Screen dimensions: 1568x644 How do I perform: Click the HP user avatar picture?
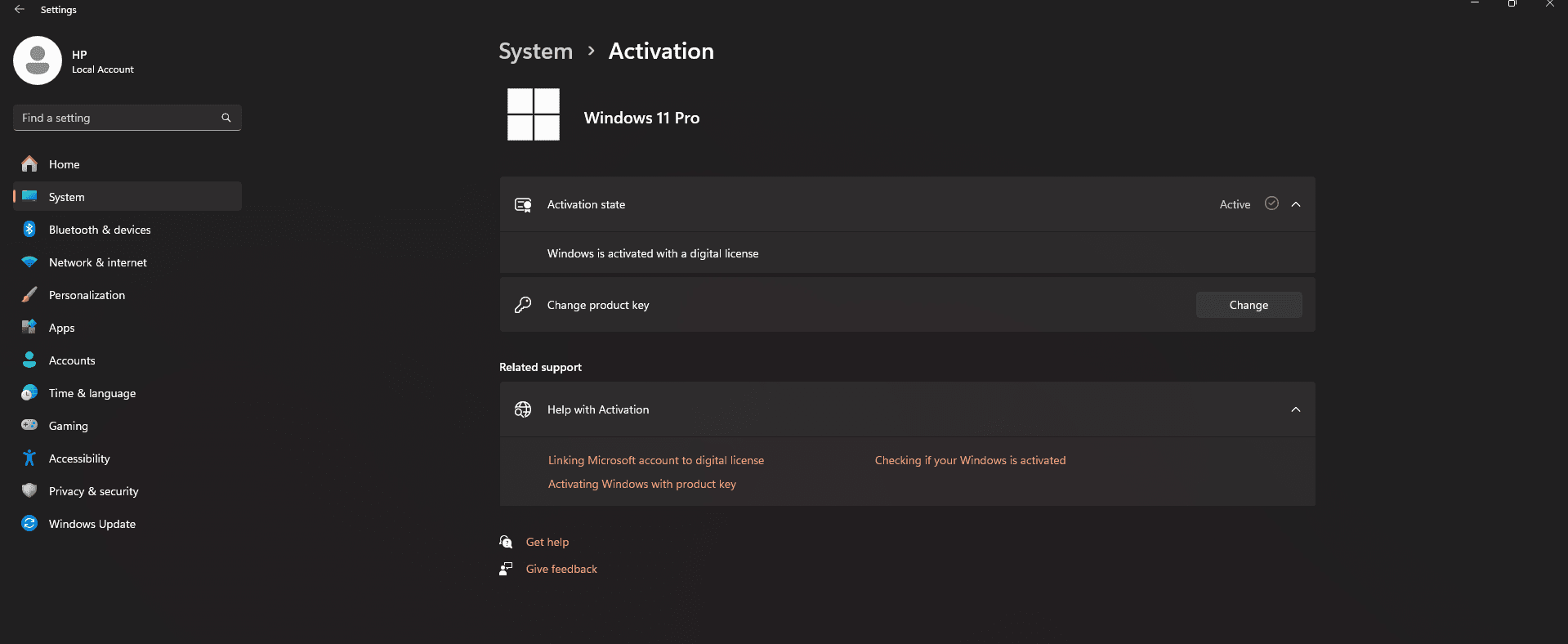point(38,60)
